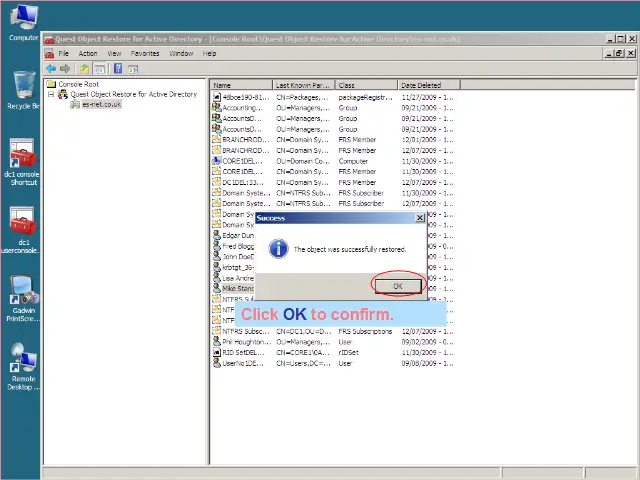This screenshot has width=640, height=480.
Task: Collapse the Quest Object Restore tree node
Action: (52, 94)
